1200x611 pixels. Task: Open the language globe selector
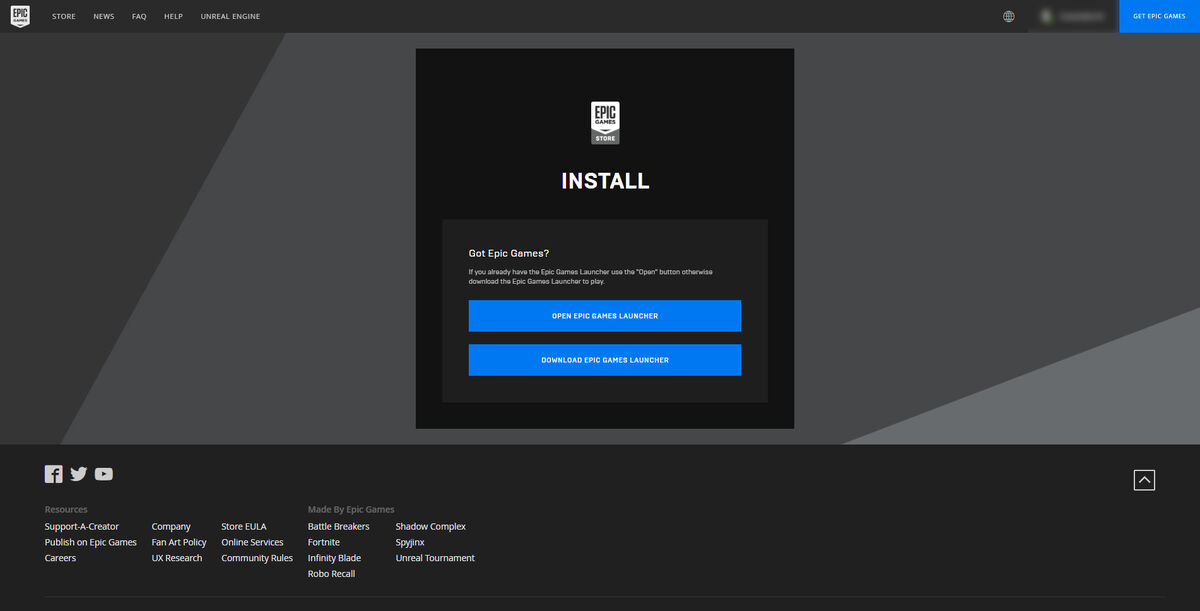[x=1009, y=16]
